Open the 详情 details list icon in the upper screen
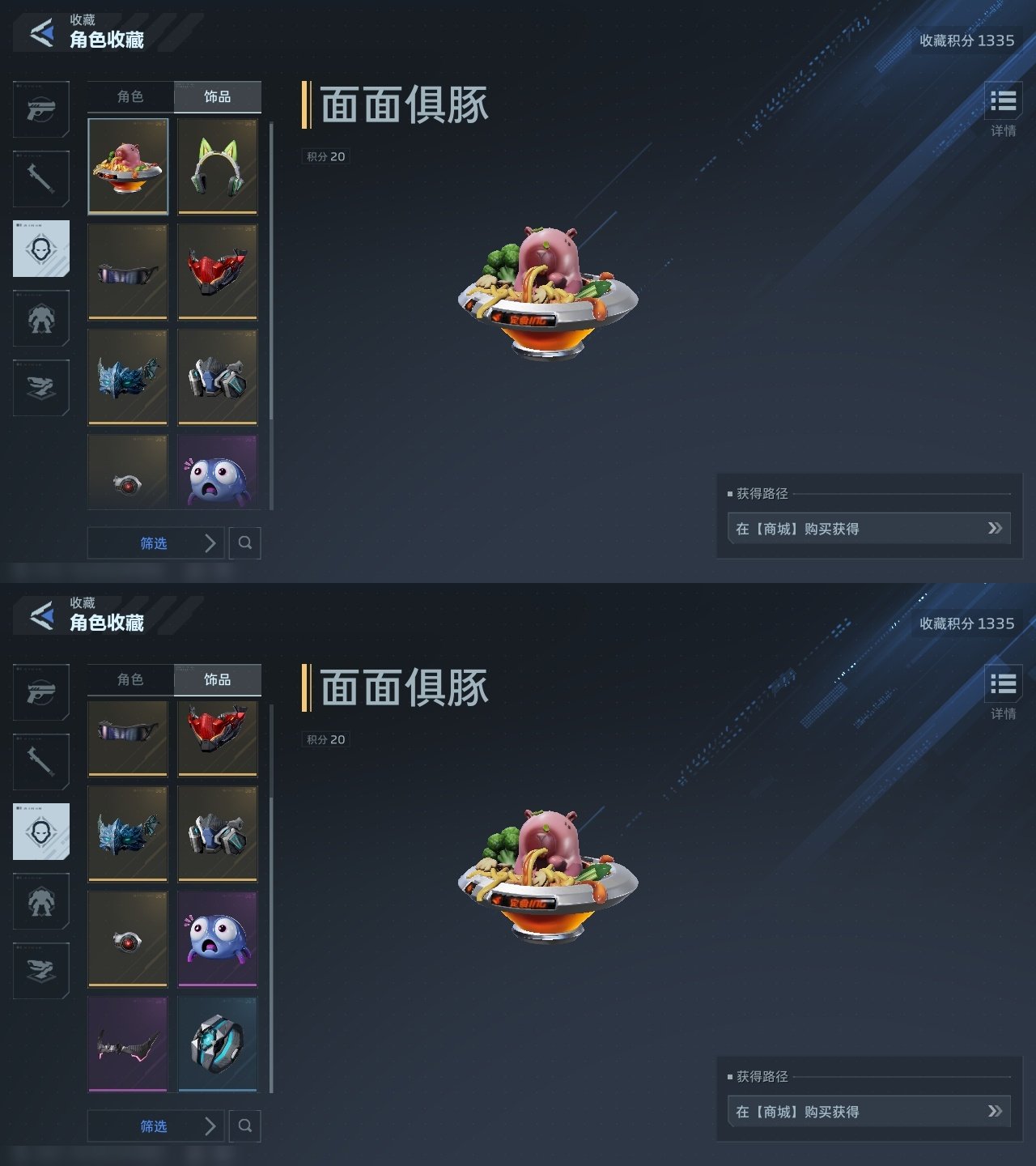The image size is (1036, 1166). (x=1003, y=109)
